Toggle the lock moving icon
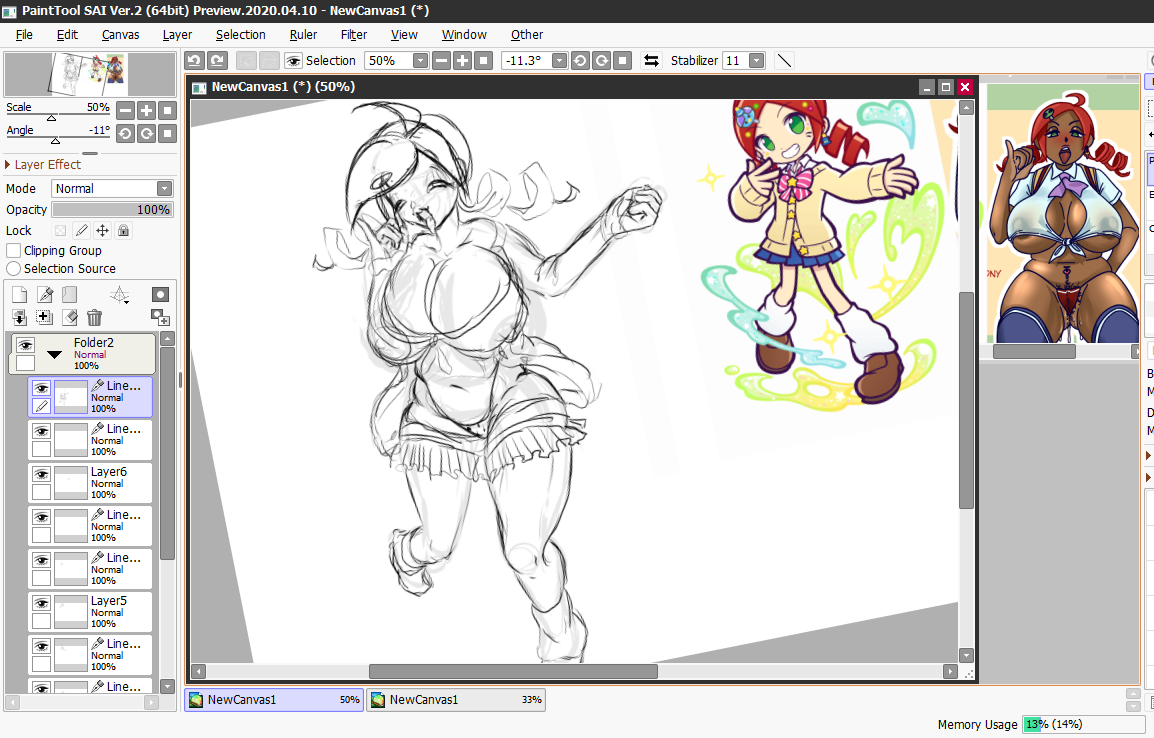1154x738 pixels. pos(102,230)
